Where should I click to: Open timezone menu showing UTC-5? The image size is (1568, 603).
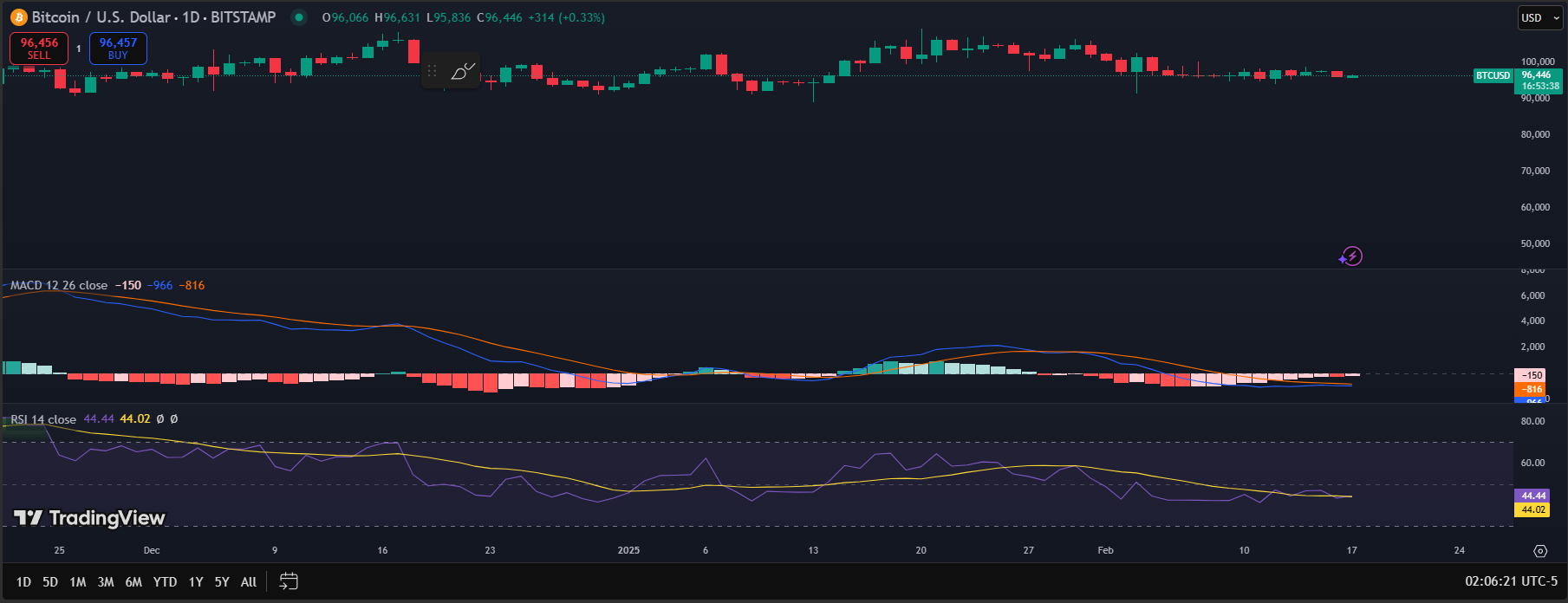pyautogui.click(x=1511, y=581)
